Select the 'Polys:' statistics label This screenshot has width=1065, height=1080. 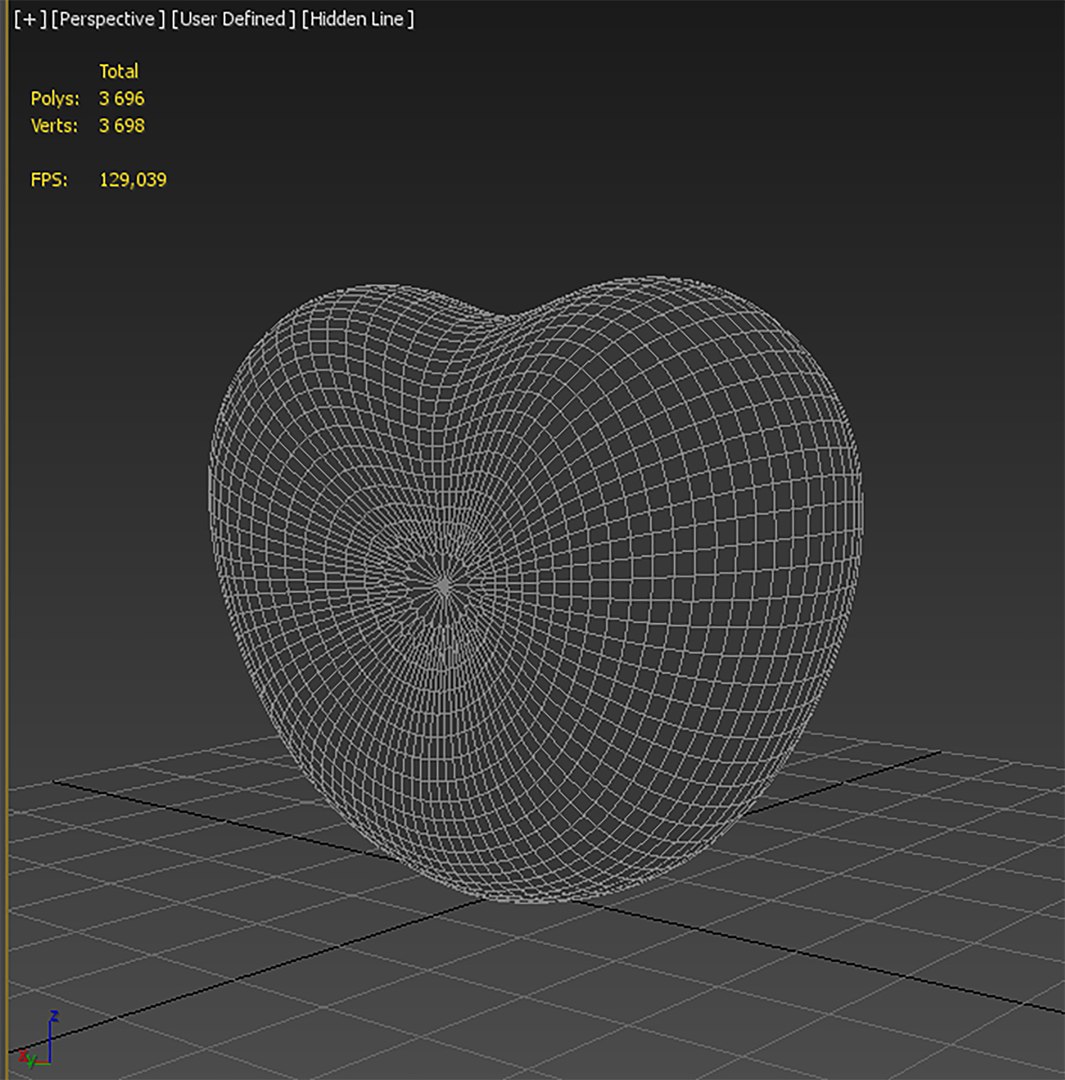click(x=55, y=99)
